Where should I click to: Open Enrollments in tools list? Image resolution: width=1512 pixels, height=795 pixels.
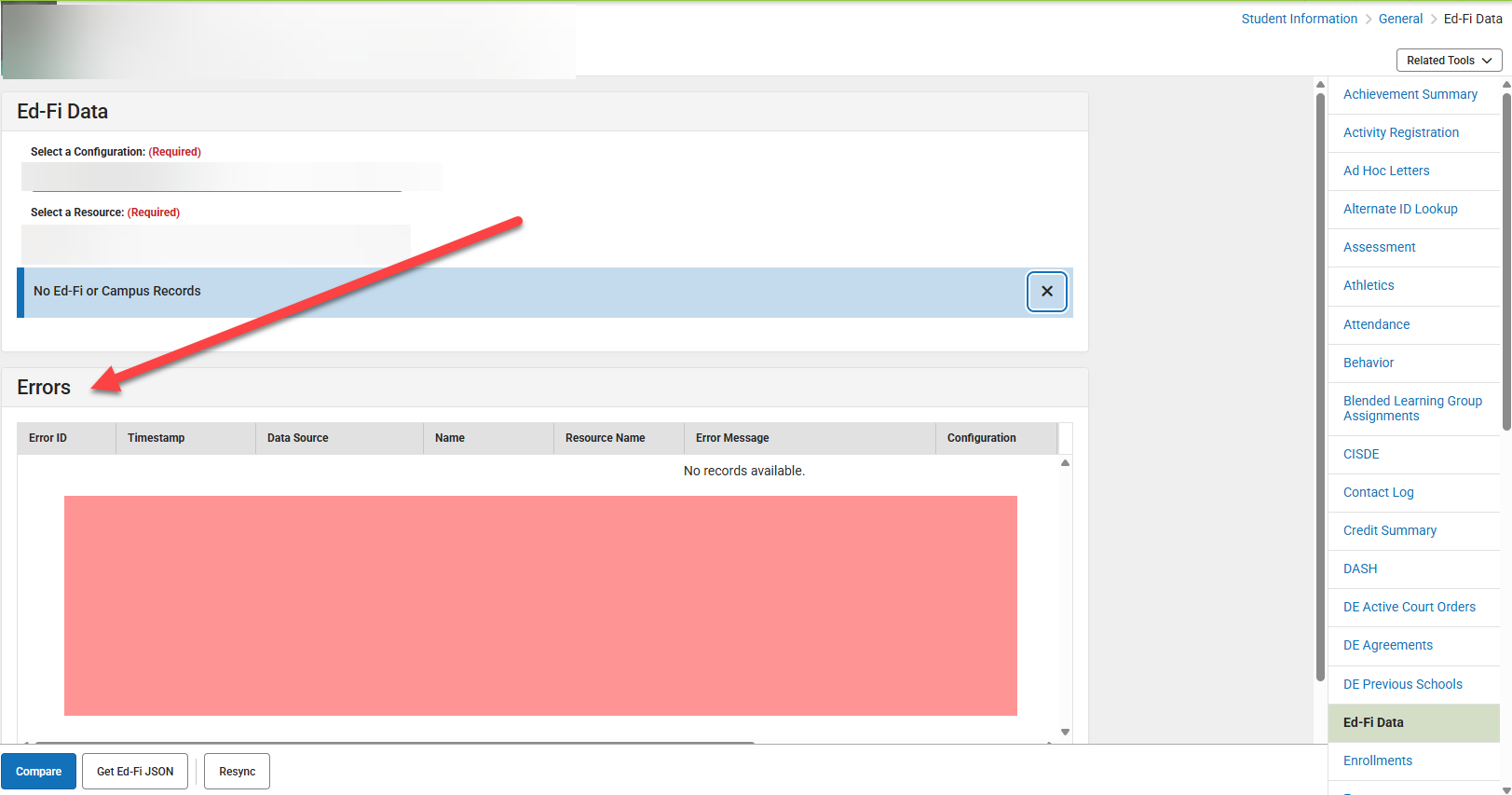point(1377,761)
